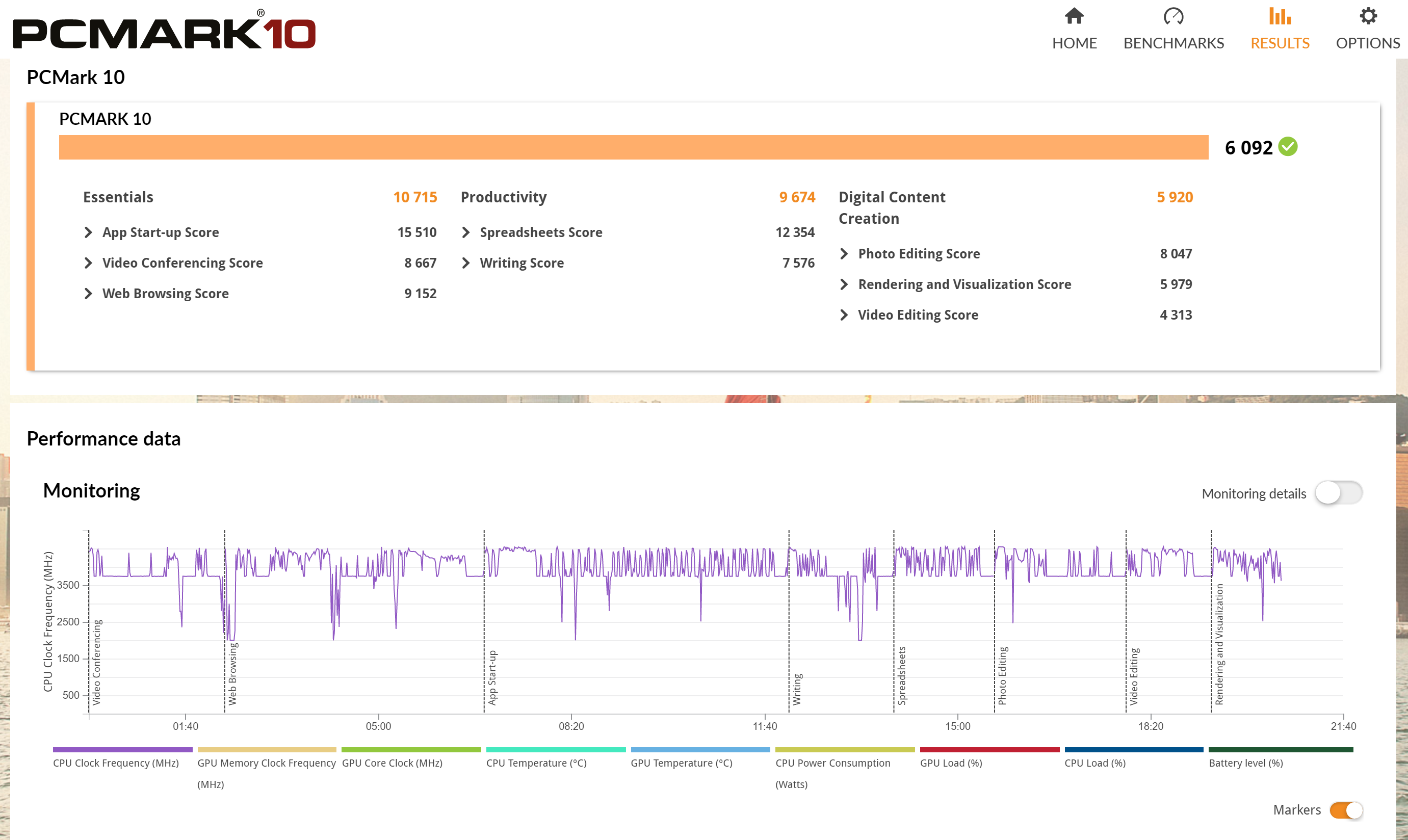The height and width of the screenshot is (840, 1408).
Task: Expand Video Conferencing Score details
Action: click(88, 262)
